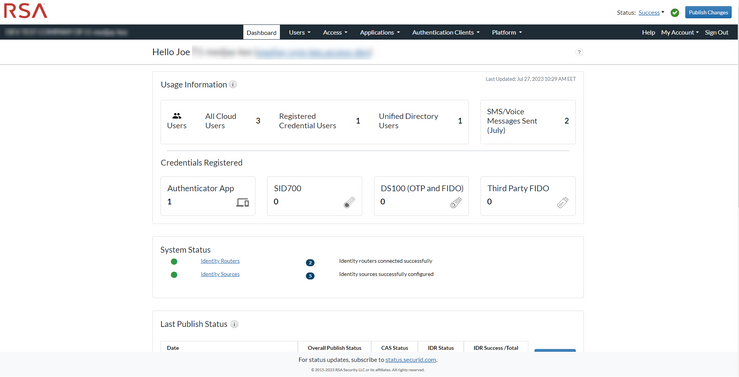Click the RSA logo
This screenshot has width=739, height=377.
click(25, 11)
